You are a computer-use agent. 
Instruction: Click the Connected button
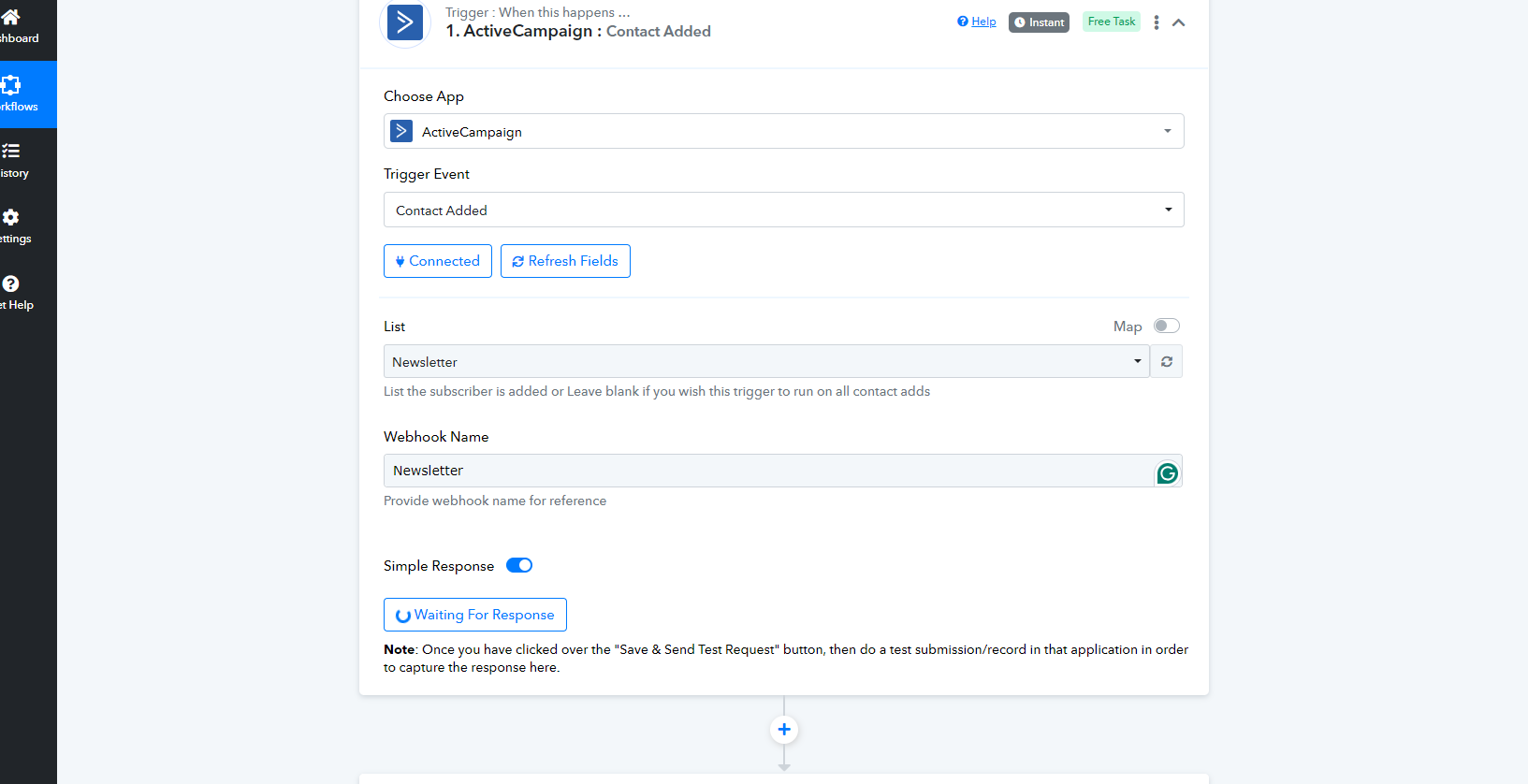438,261
